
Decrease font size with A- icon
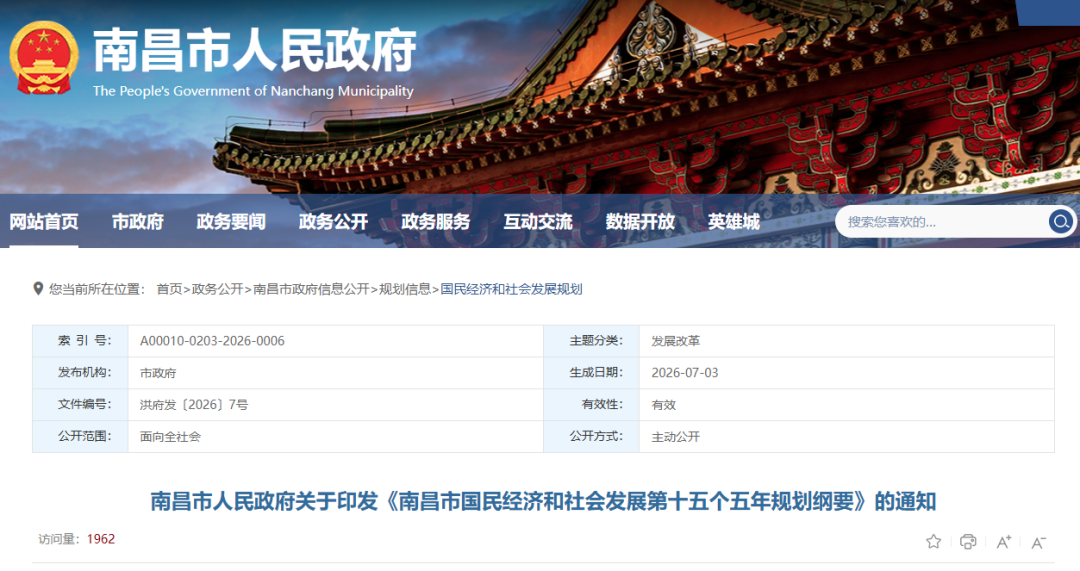[1038, 543]
